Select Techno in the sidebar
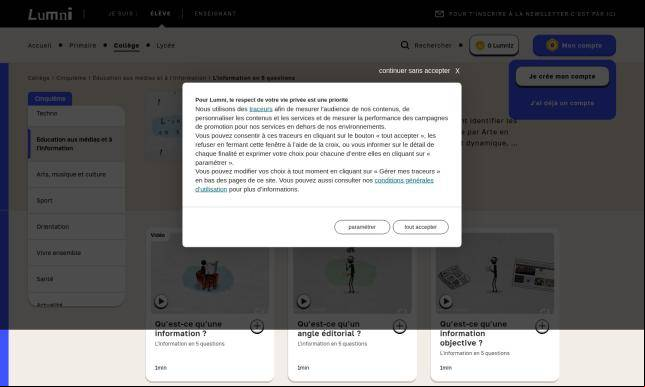 click(x=77, y=114)
